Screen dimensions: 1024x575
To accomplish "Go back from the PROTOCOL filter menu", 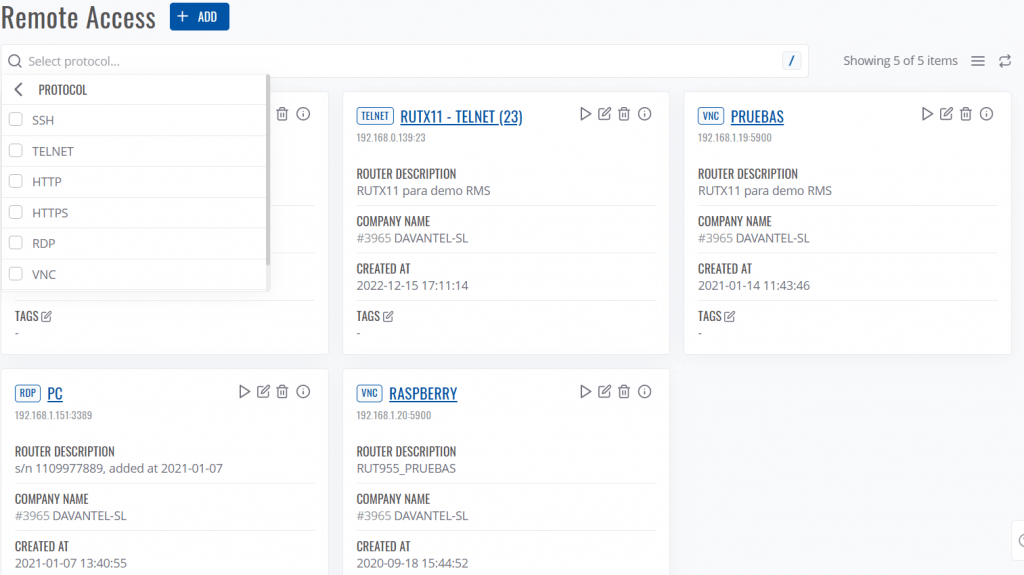I will [x=18, y=90].
